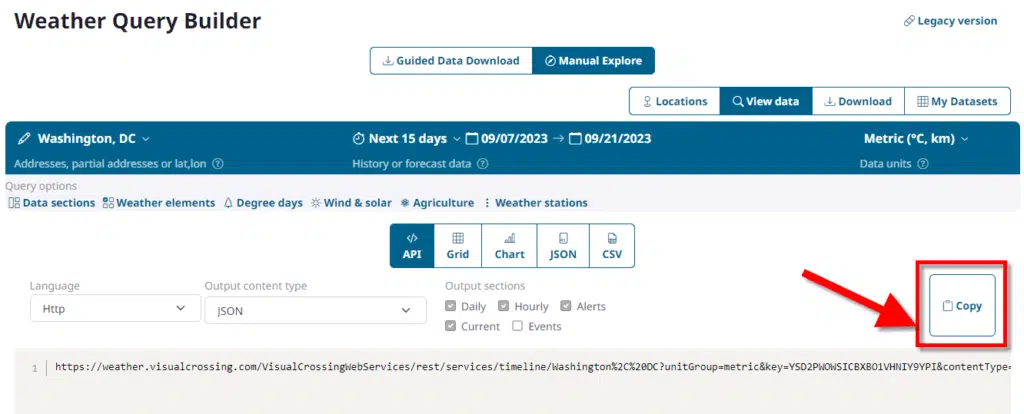This screenshot has height=414, width=1024.
Task: Click the start date calendar icon
Action: [472, 138]
